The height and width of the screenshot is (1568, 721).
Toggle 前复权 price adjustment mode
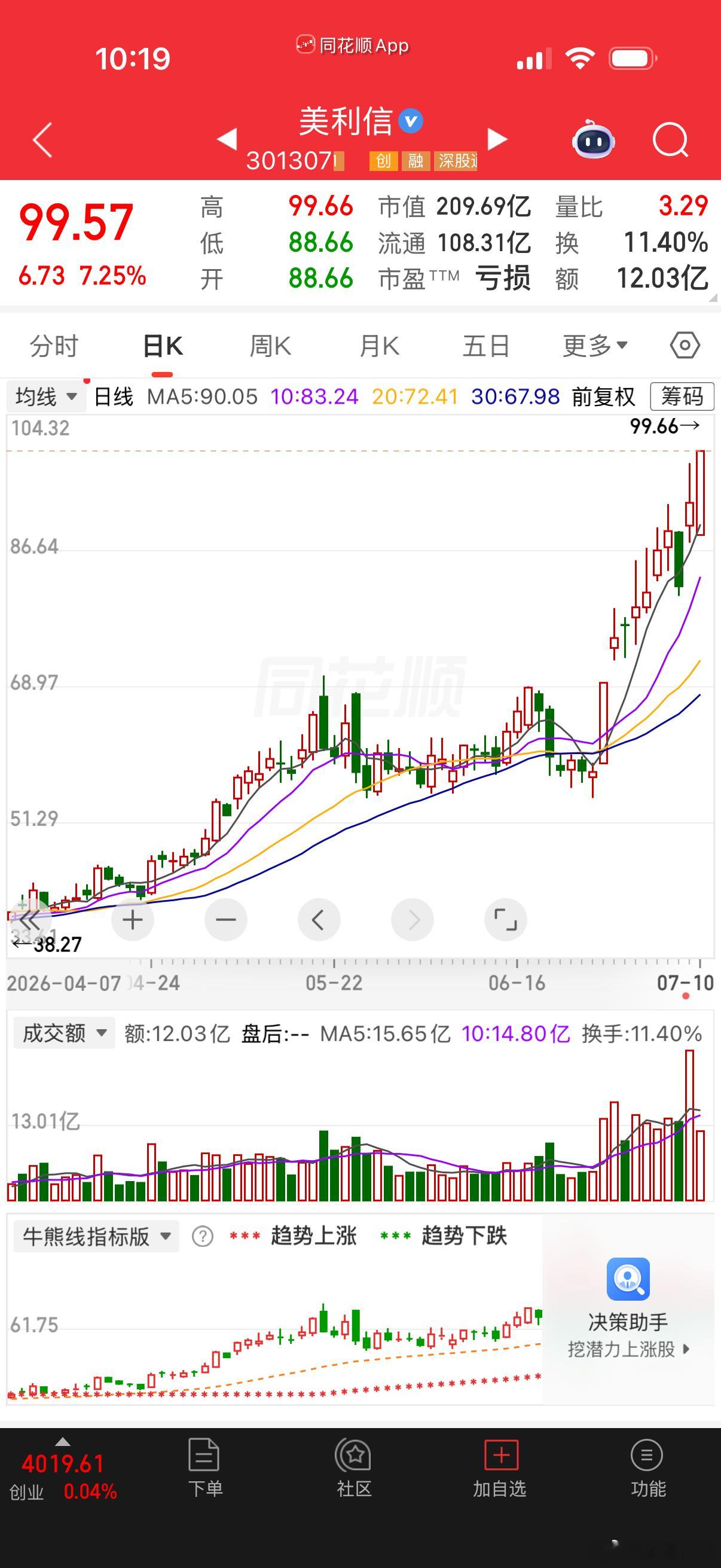(603, 397)
